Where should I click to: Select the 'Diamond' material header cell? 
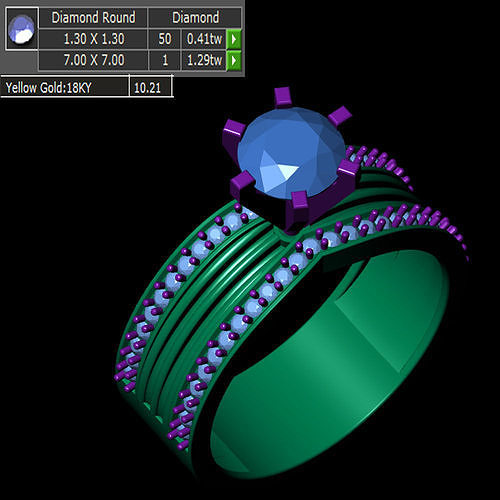(195, 18)
